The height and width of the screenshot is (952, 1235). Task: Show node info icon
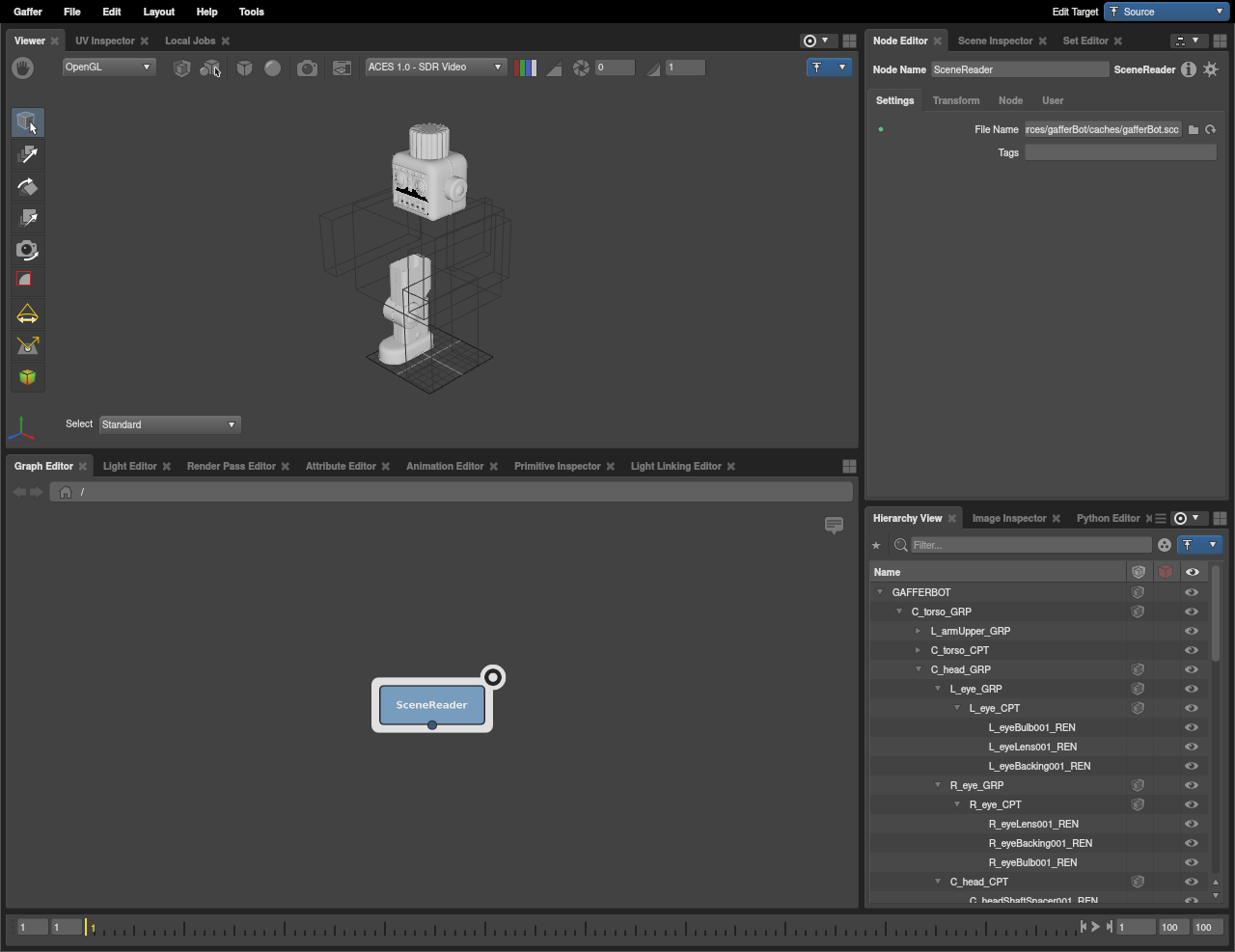[x=1189, y=69]
